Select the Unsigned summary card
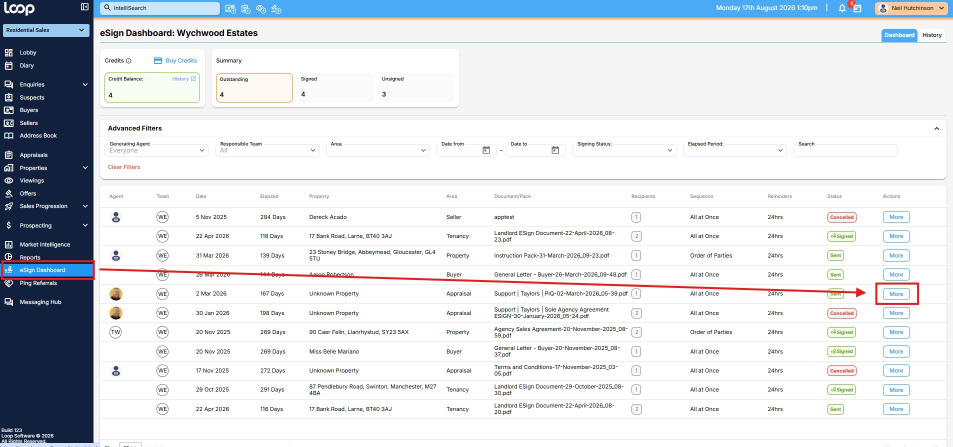 (x=416, y=88)
